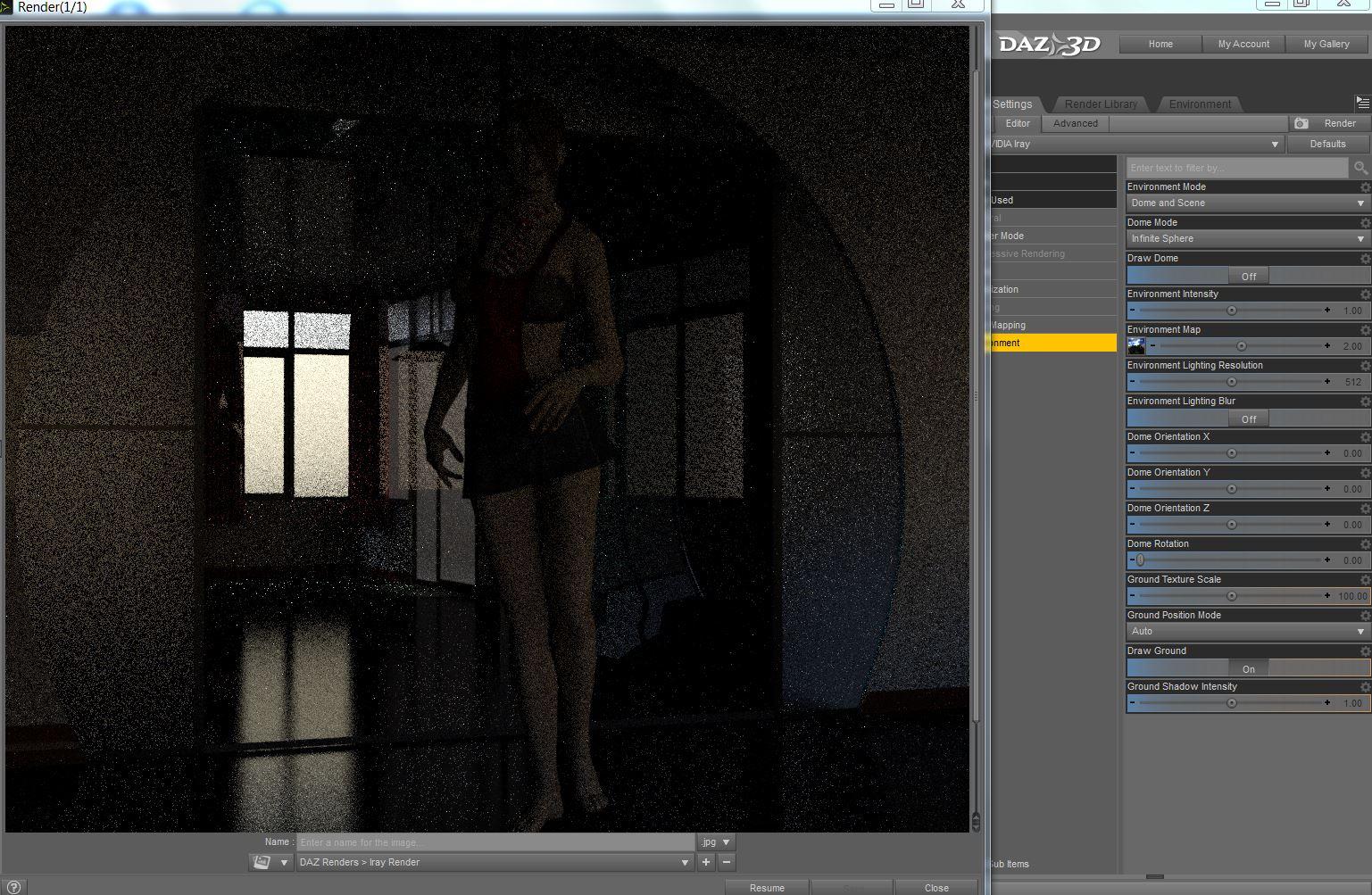The height and width of the screenshot is (895, 1372).
Task: Open the Draw Dome settings gear
Action: 1365,259
